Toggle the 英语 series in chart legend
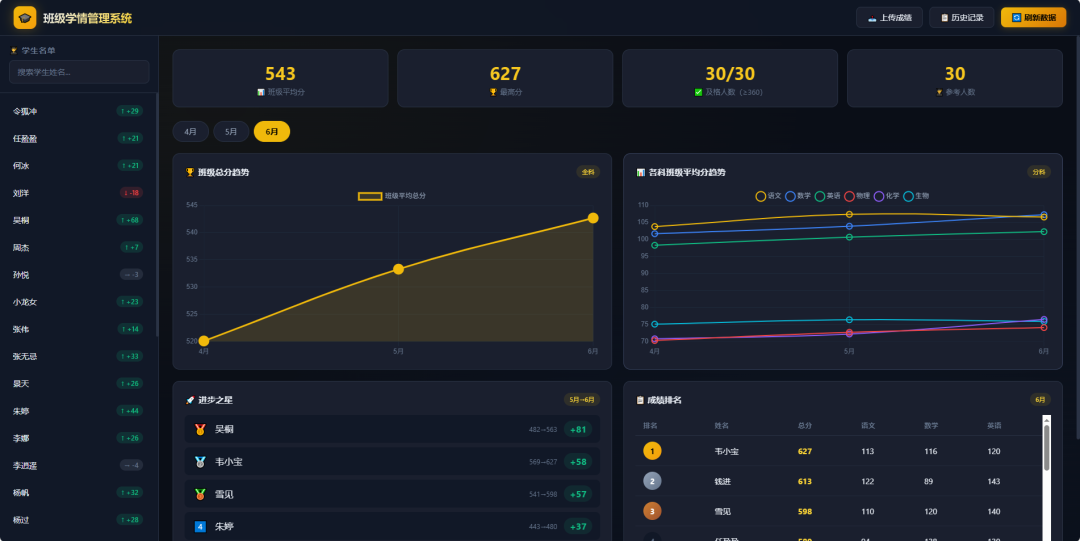1080x541 pixels. [x=828, y=196]
